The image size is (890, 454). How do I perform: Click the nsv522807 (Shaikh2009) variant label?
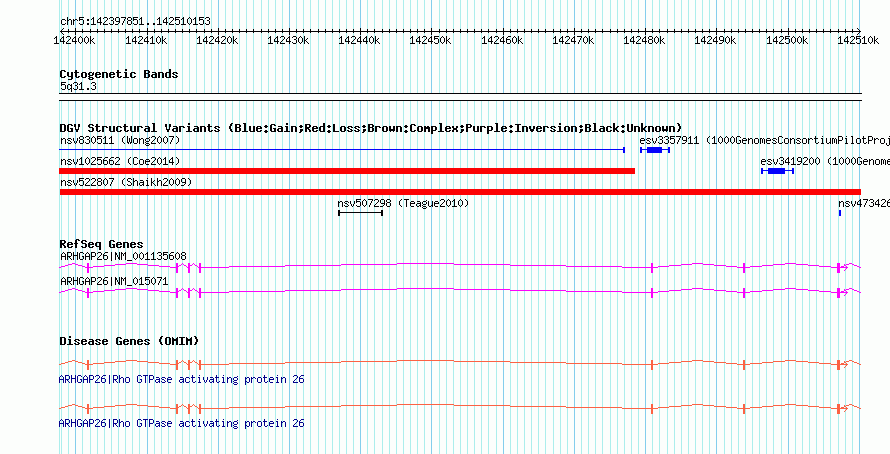point(125,182)
